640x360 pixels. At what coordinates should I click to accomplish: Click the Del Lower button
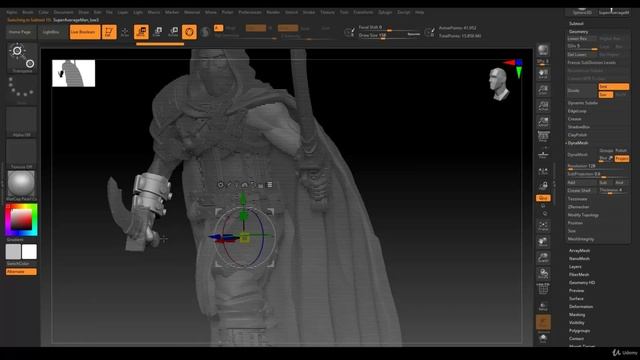582,55
